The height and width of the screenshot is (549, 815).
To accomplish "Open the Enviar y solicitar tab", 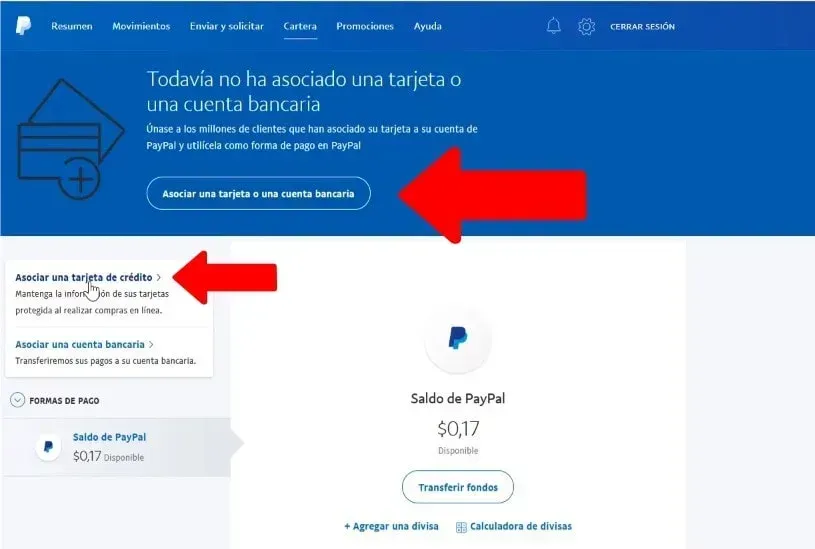I will click(x=227, y=27).
